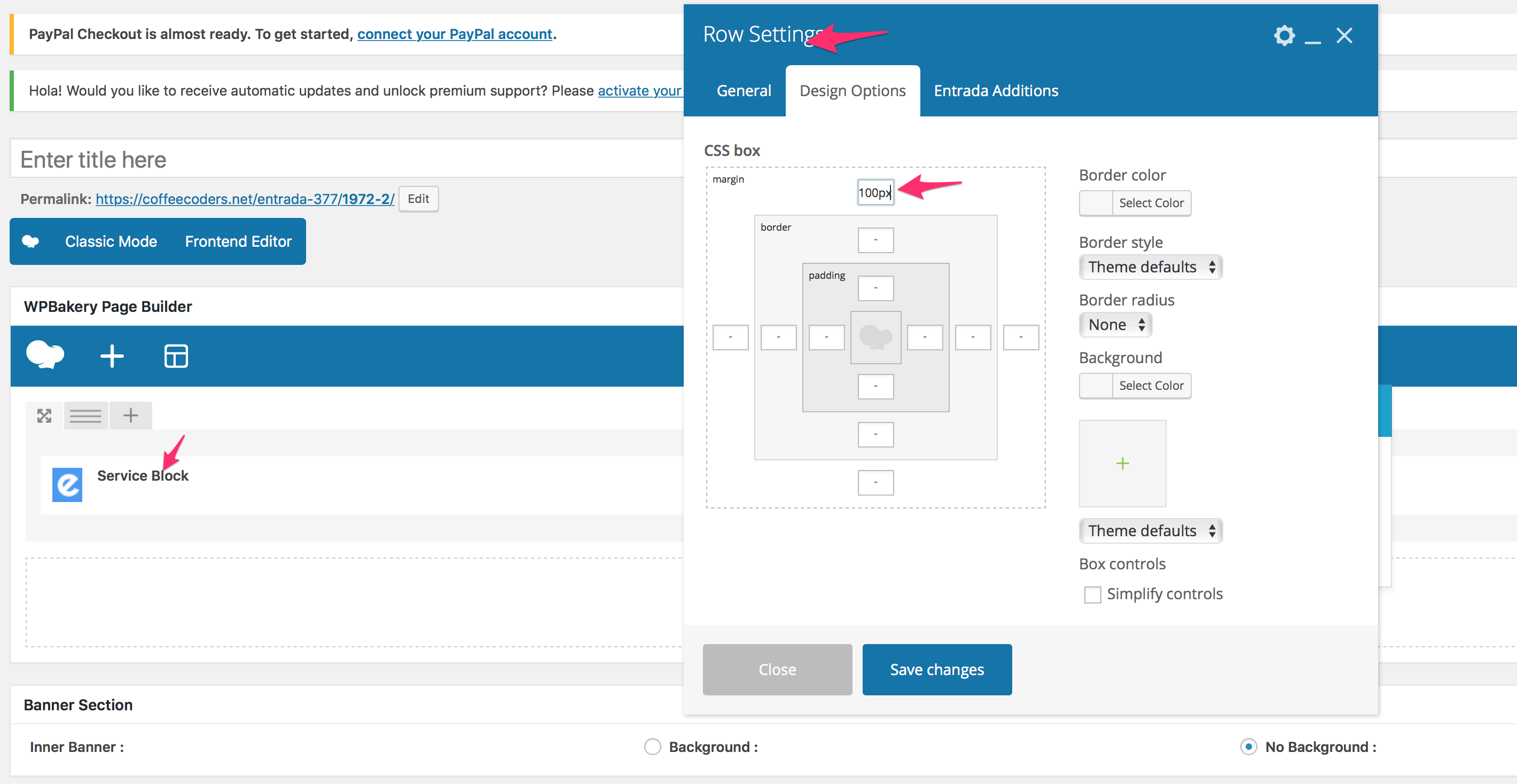Image resolution: width=1517 pixels, height=784 pixels.
Task: Click the row move crosshair icon
Action: [44, 416]
